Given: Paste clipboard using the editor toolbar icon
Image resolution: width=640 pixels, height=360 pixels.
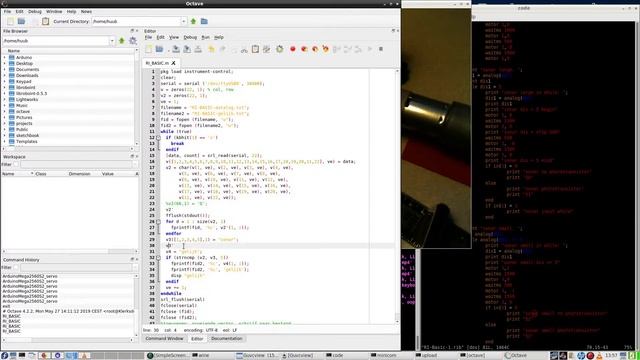Looking at the screenshot, I should (x=255, y=49).
